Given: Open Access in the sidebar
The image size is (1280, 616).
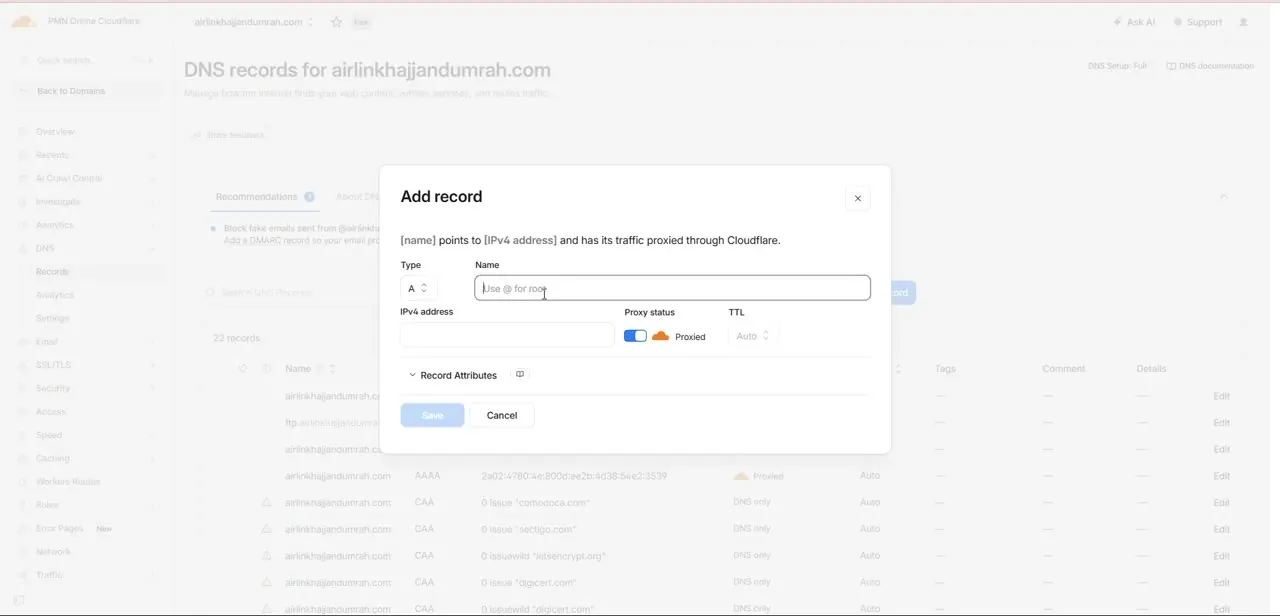Looking at the screenshot, I should [x=51, y=412].
